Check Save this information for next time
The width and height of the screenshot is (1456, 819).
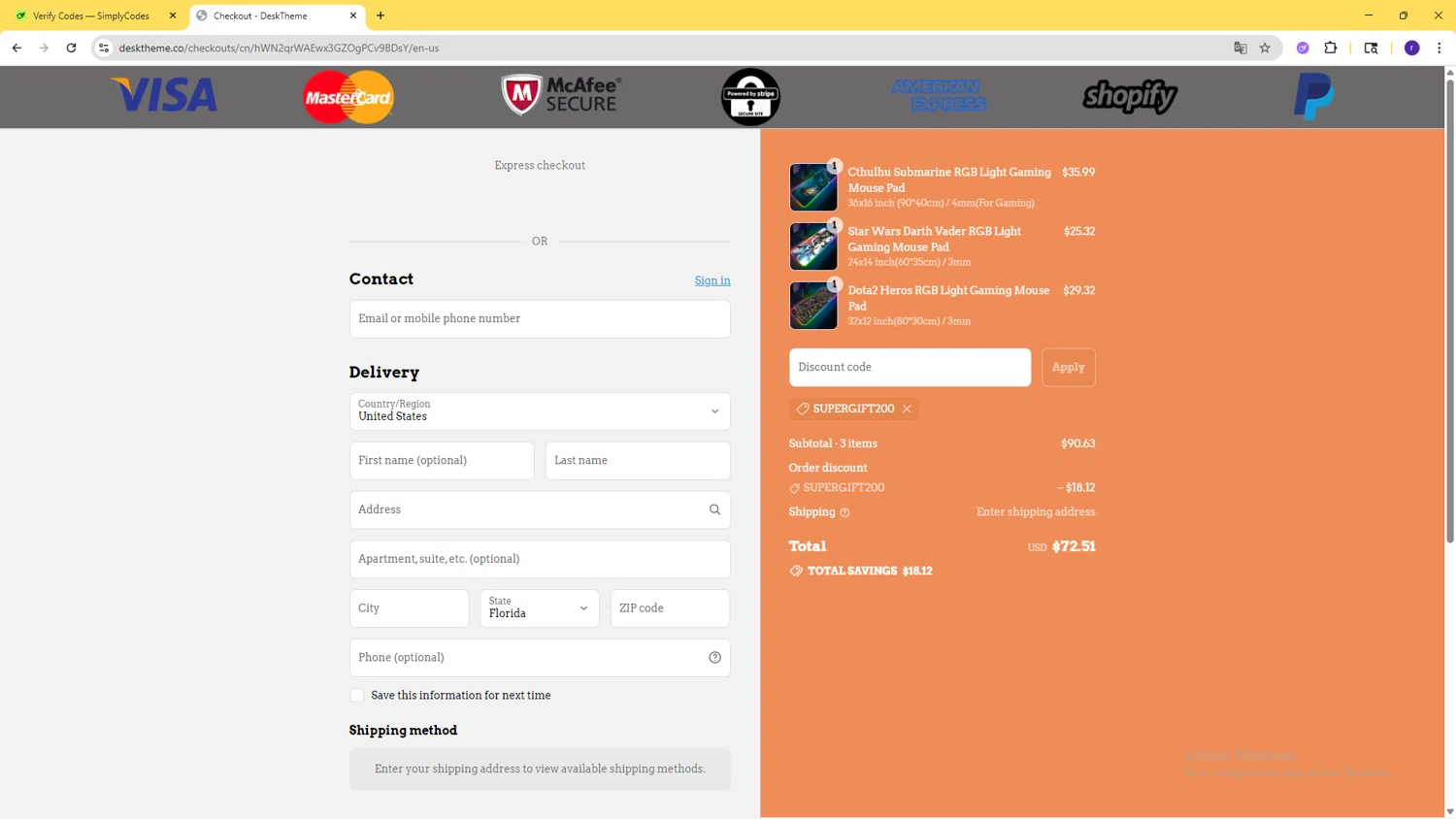pos(357,696)
